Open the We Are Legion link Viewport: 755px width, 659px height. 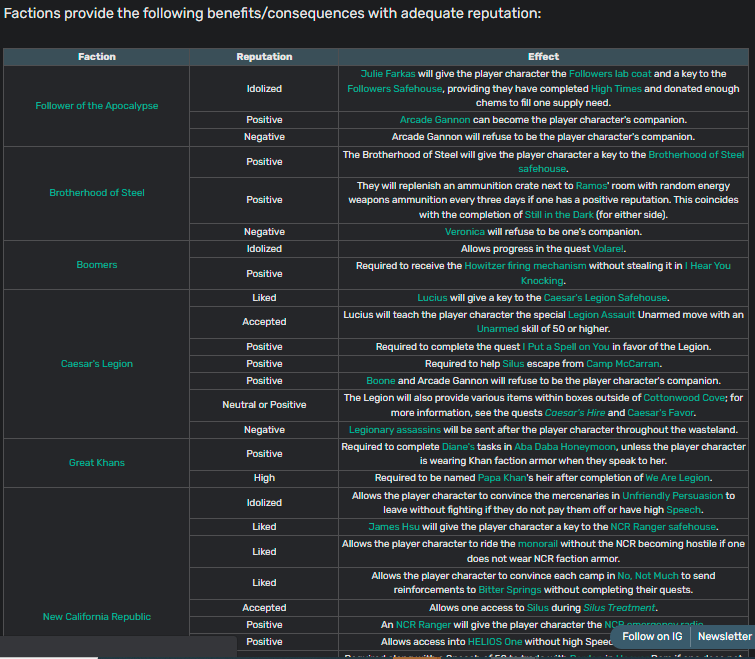tap(677, 478)
